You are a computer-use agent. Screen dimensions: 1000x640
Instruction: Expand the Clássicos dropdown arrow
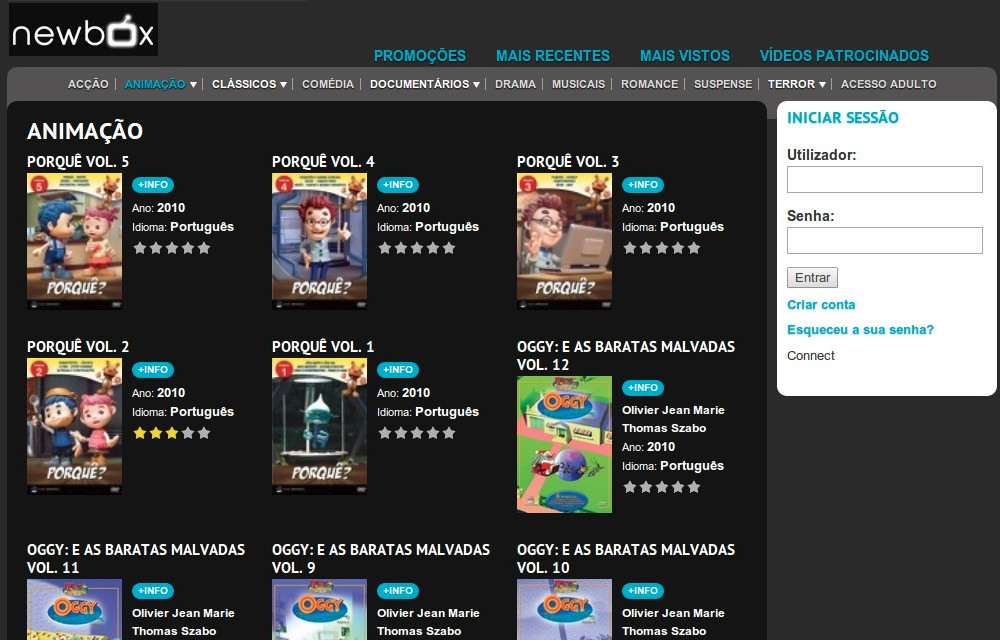click(x=283, y=85)
